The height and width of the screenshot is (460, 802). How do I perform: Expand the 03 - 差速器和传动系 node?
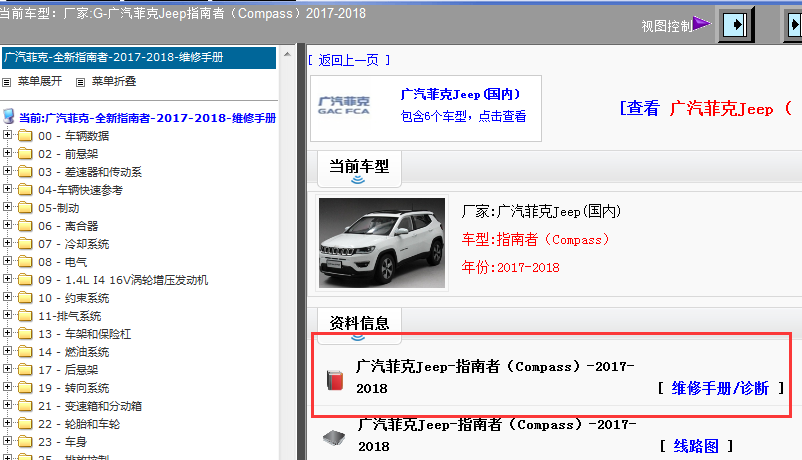(7, 170)
